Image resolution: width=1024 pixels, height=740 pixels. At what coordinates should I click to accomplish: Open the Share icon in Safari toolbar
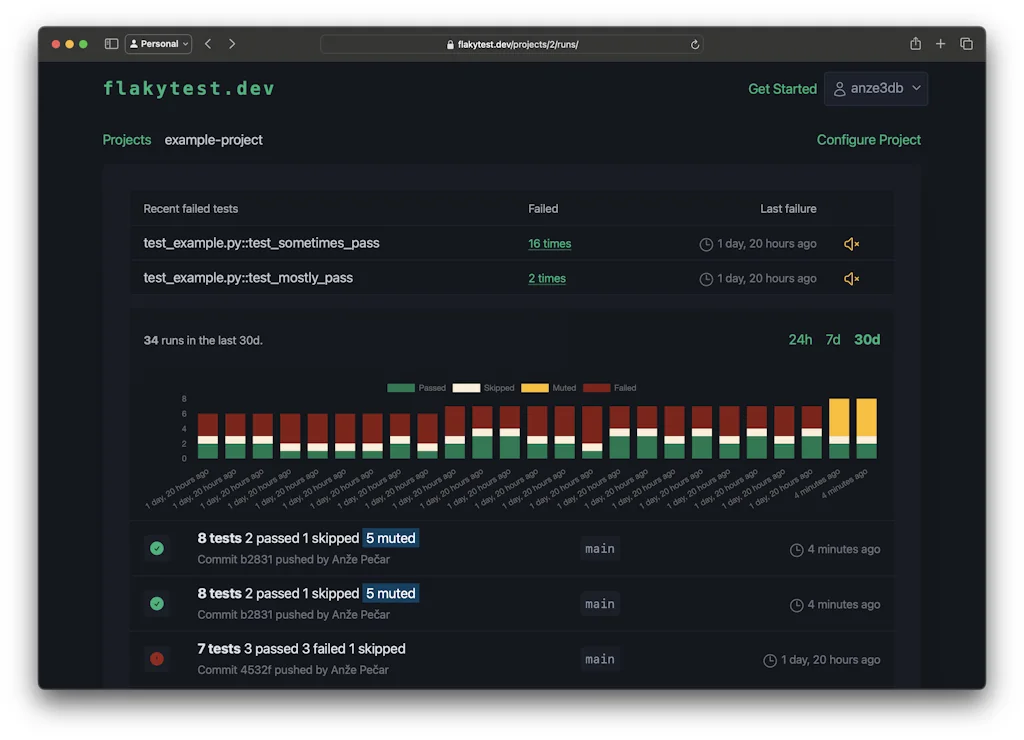(915, 44)
